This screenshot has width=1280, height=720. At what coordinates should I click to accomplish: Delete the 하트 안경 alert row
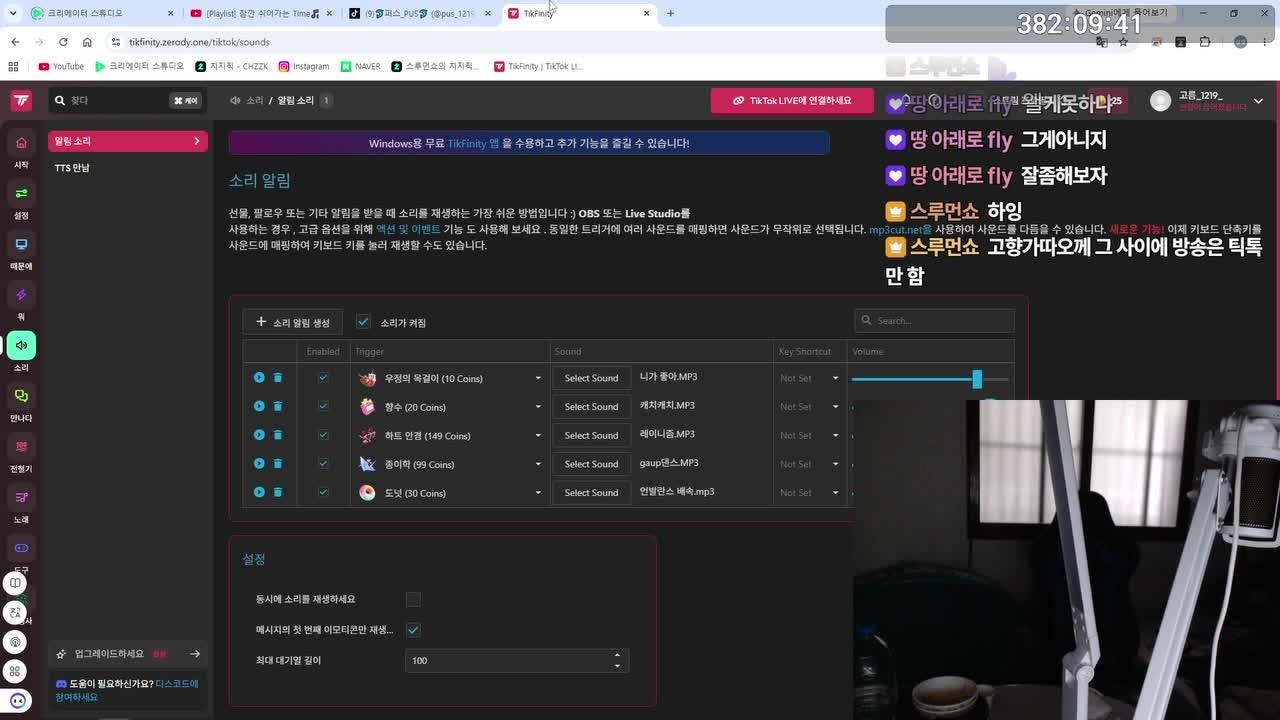pyautogui.click(x=278, y=435)
